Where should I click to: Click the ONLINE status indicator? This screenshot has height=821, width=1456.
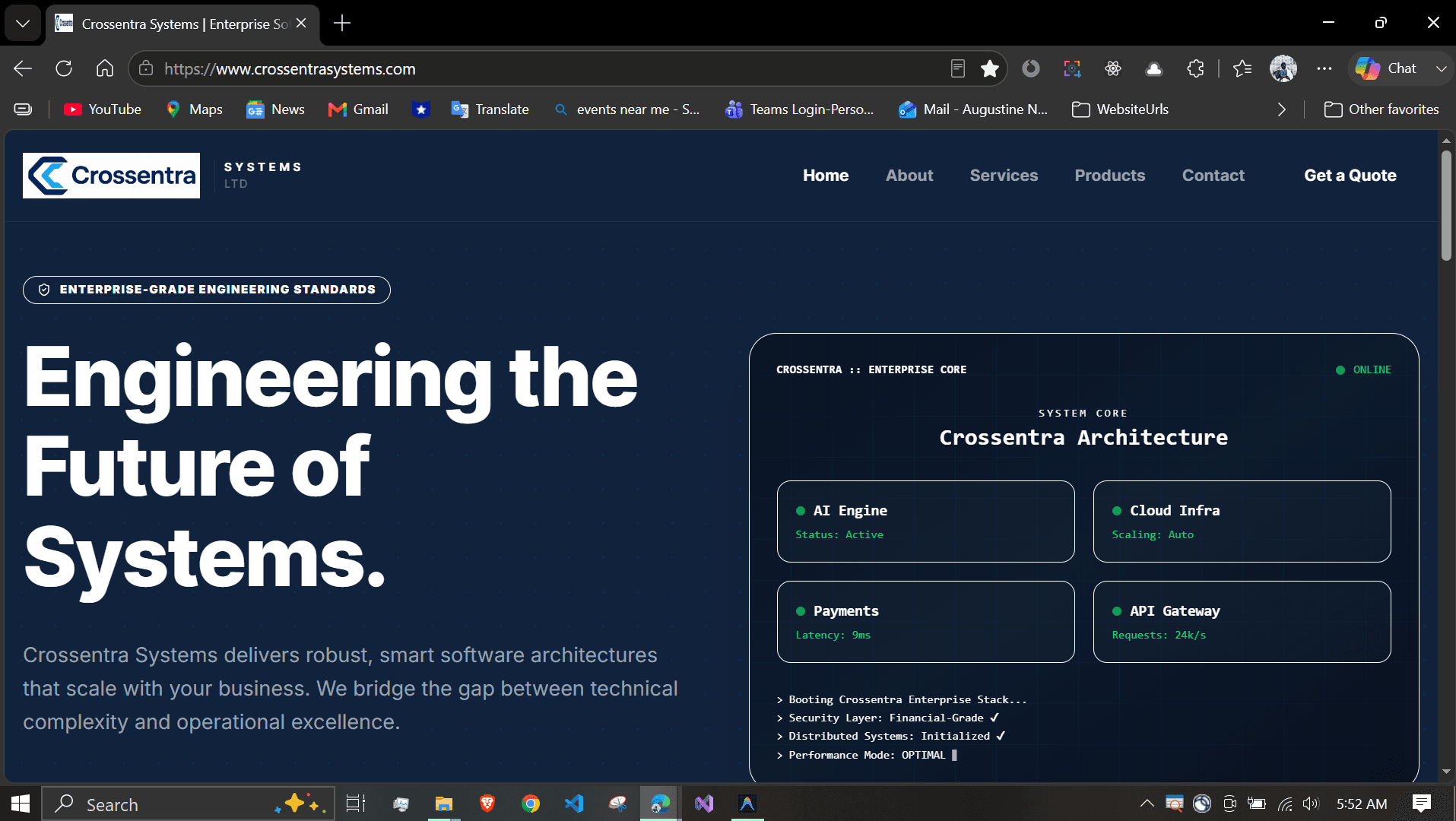coord(1363,370)
